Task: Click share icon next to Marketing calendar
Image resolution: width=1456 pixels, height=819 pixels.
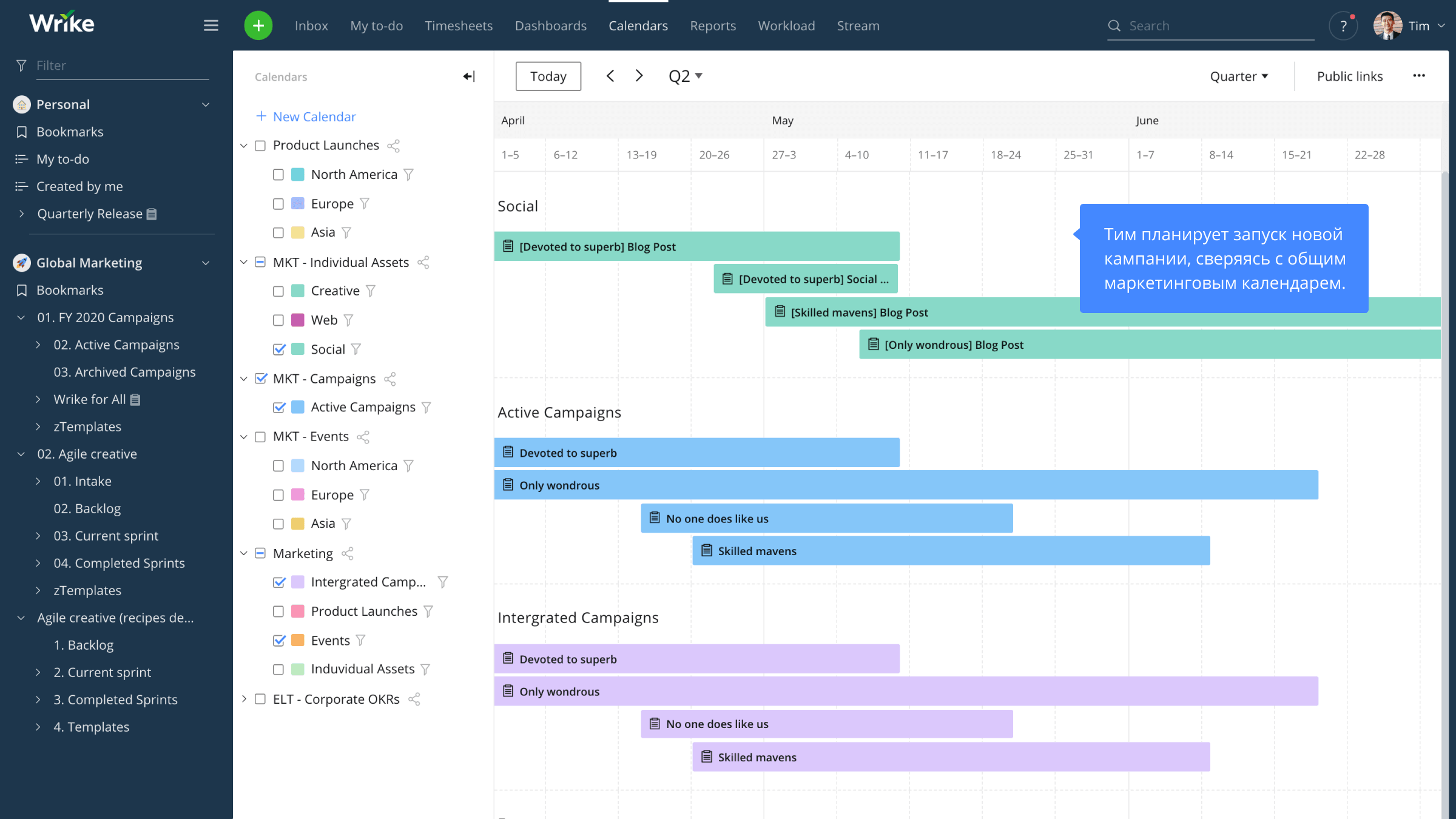Action: (x=348, y=554)
